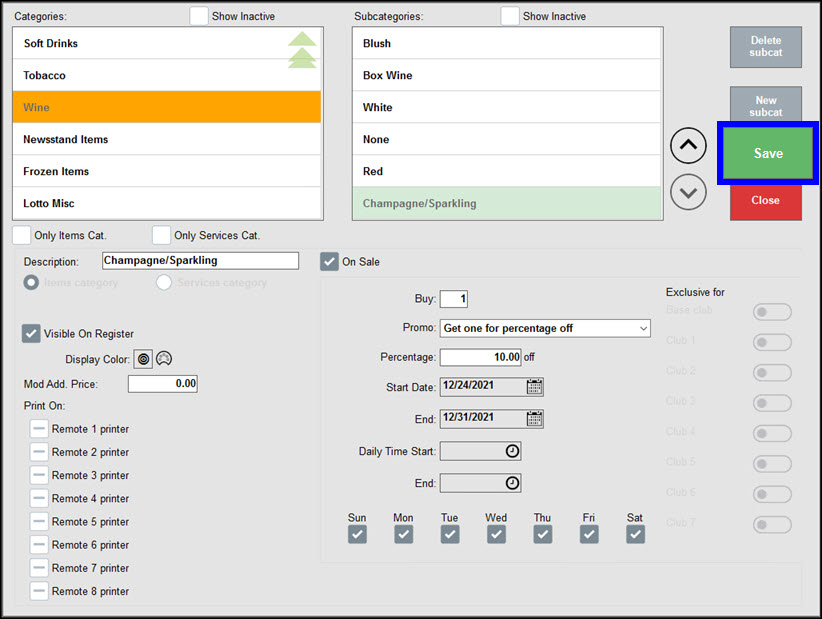Screen dimensions: 822x619
Task: Switch on the Club 4 exclusive toggle
Action: pos(772,433)
